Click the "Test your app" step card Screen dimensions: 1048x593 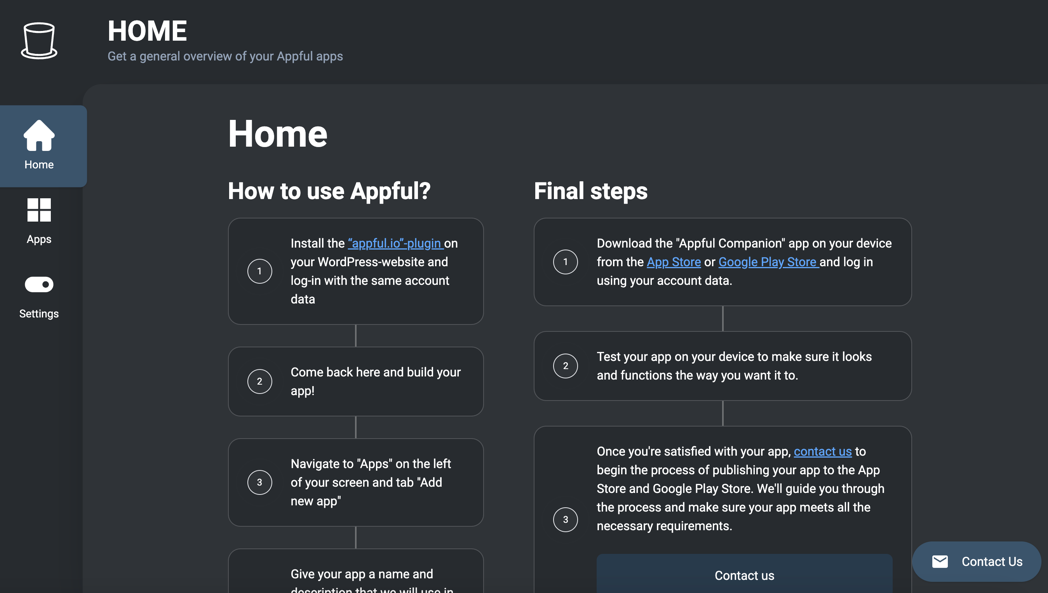[x=722, y=366]
